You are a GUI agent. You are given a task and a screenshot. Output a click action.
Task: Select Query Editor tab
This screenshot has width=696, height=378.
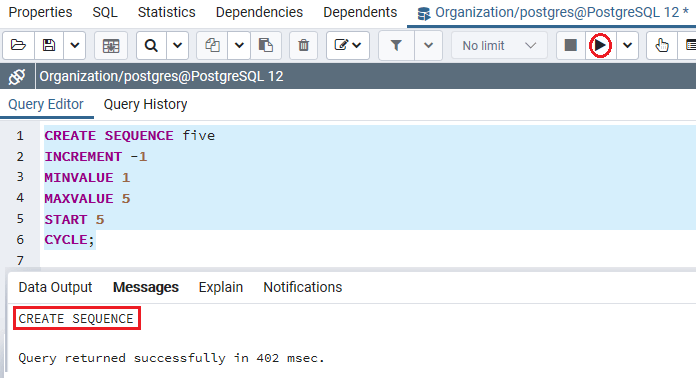46,104
